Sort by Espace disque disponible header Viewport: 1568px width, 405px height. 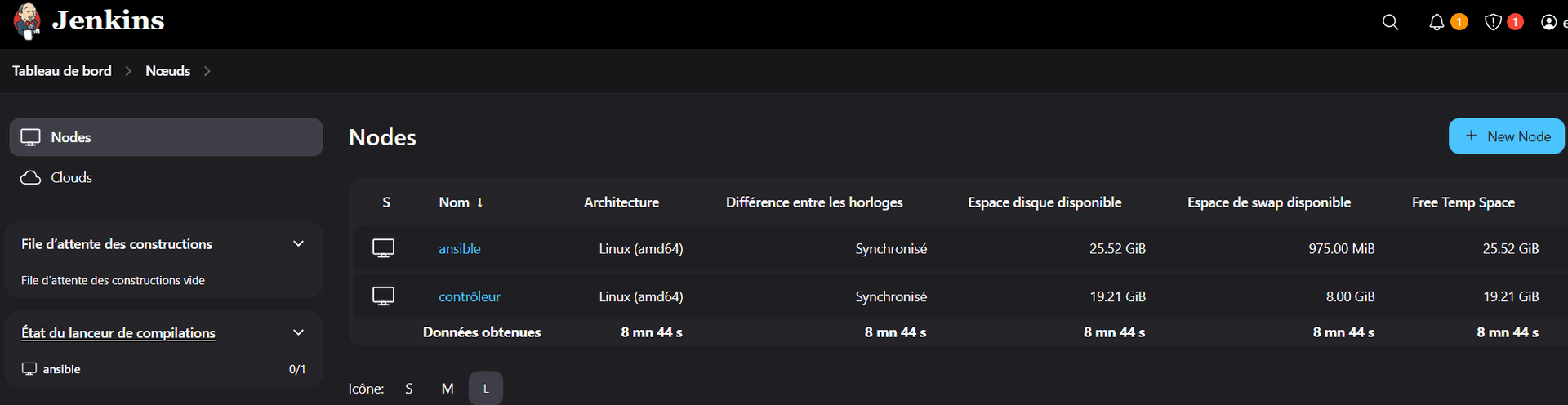[1045, 202]
